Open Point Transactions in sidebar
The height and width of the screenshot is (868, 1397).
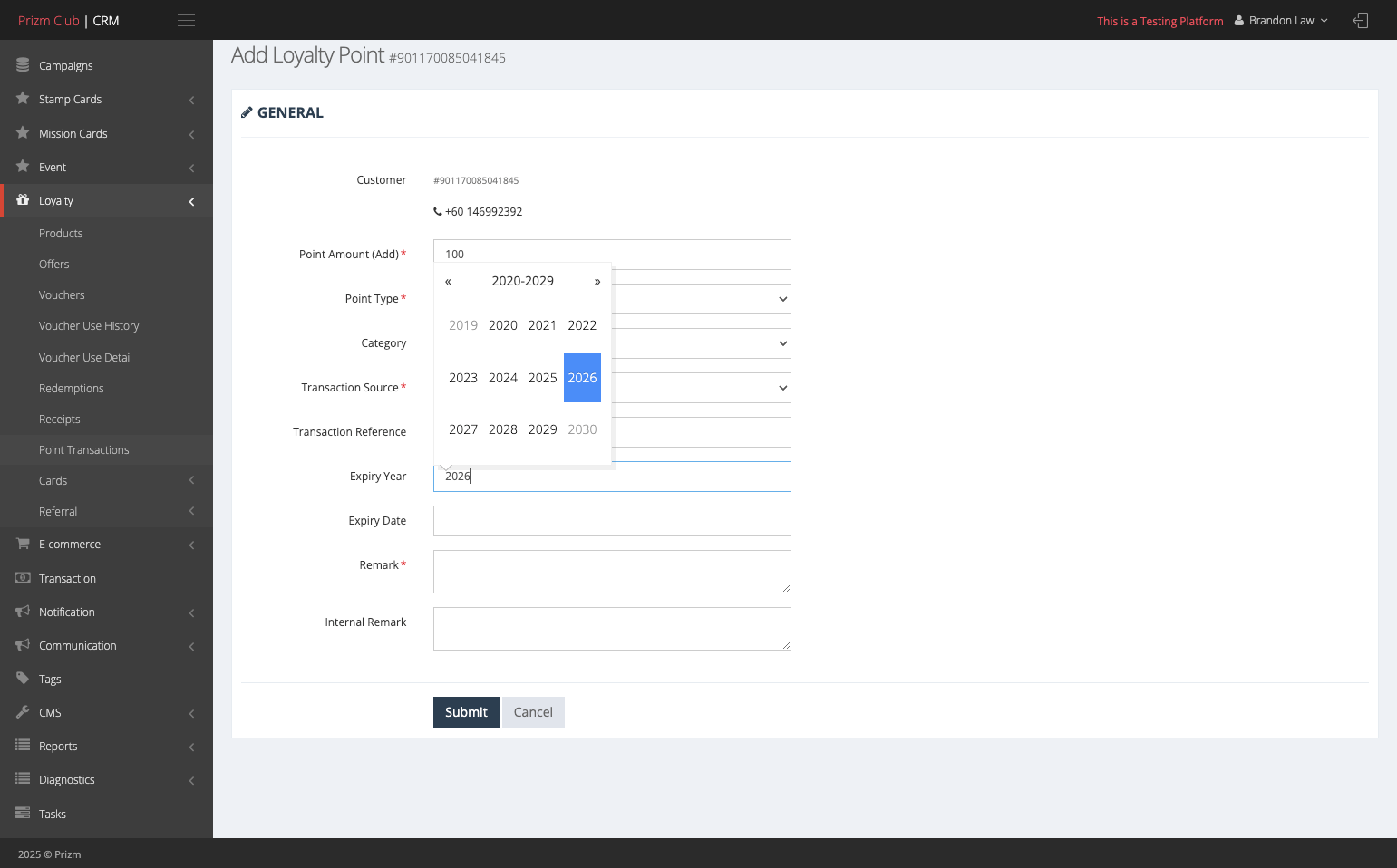[84, 449]
